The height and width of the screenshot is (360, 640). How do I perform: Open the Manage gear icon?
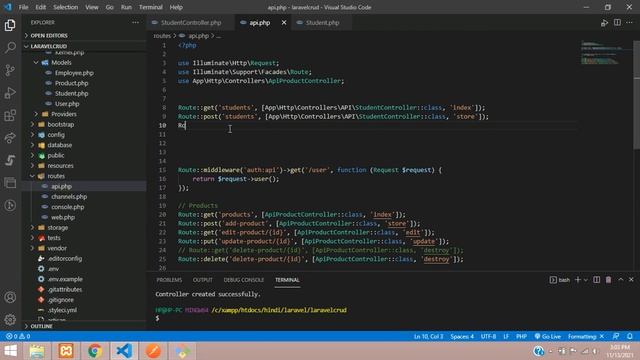pyautogui.click(x=10, y=319)
